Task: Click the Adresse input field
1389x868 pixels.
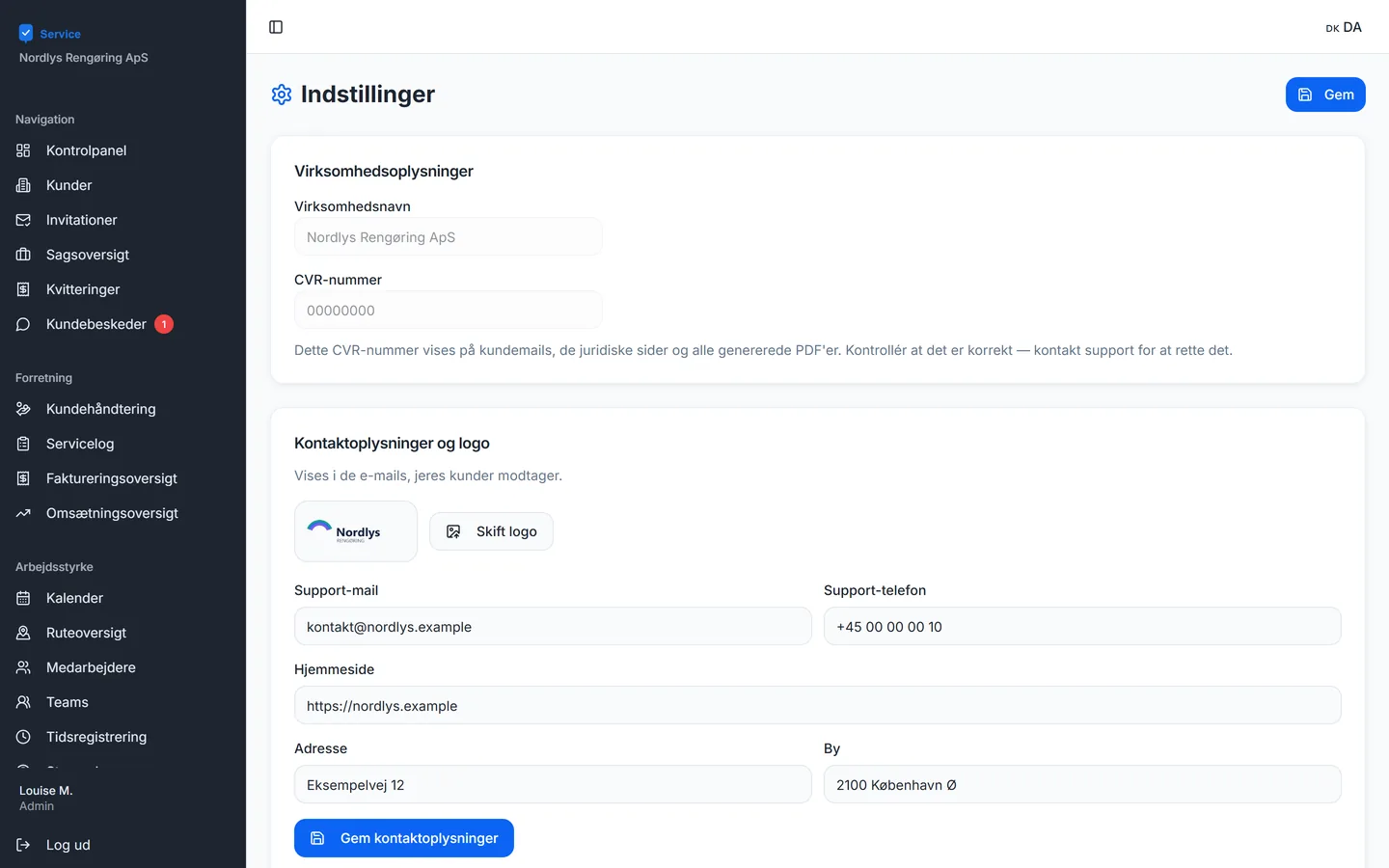Action: pyautogui.click(x=553, y=784)
